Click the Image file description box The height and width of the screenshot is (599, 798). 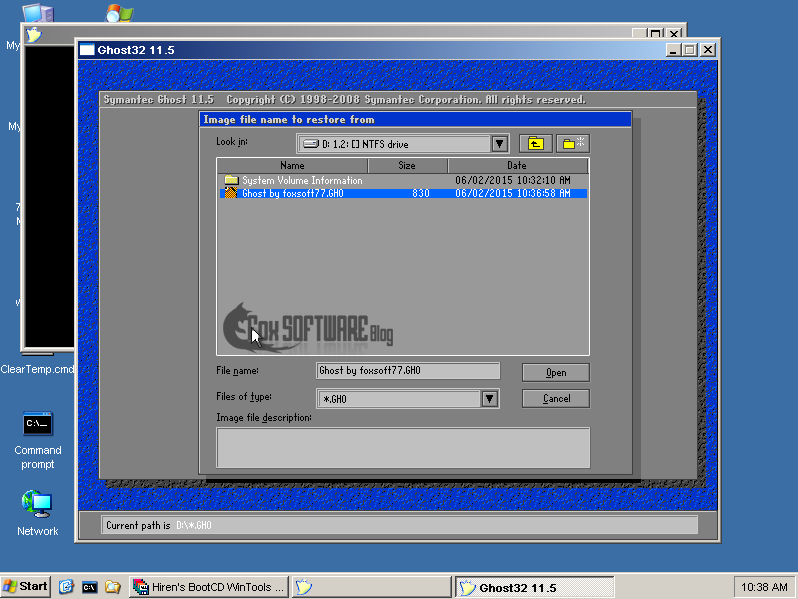click(x=403, y=447)
